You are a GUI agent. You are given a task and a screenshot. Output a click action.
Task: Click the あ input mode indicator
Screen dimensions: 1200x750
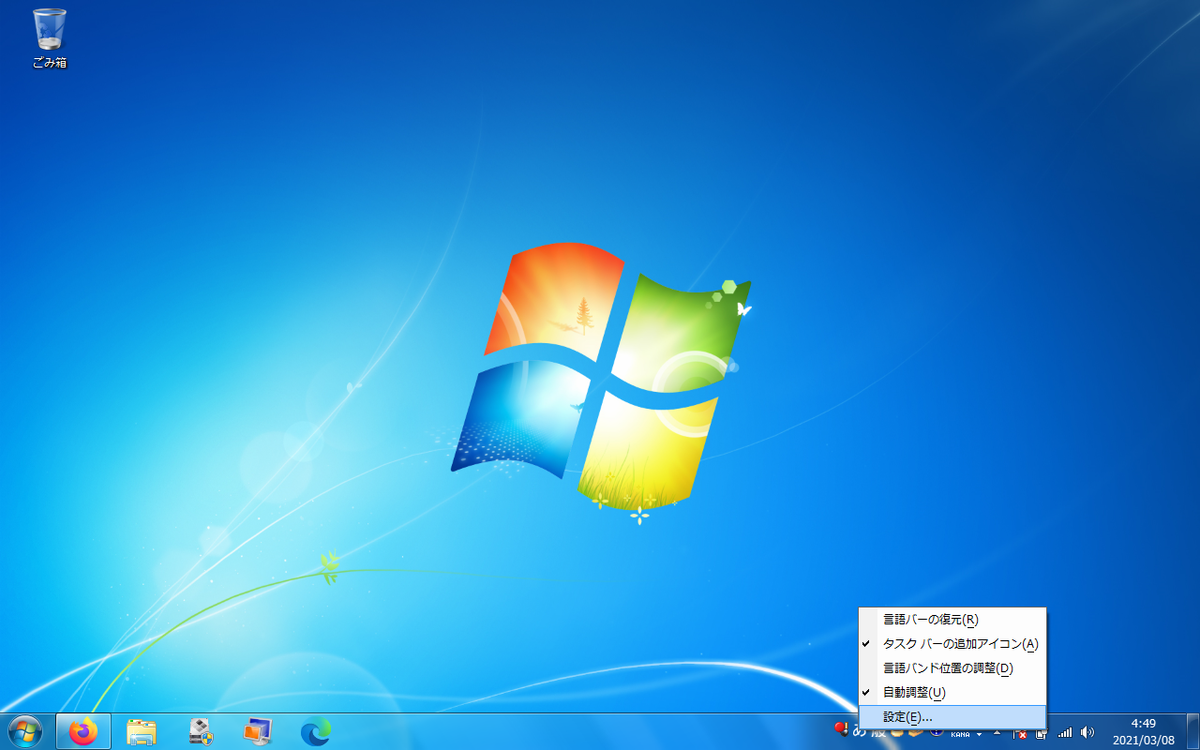(859, 731)
